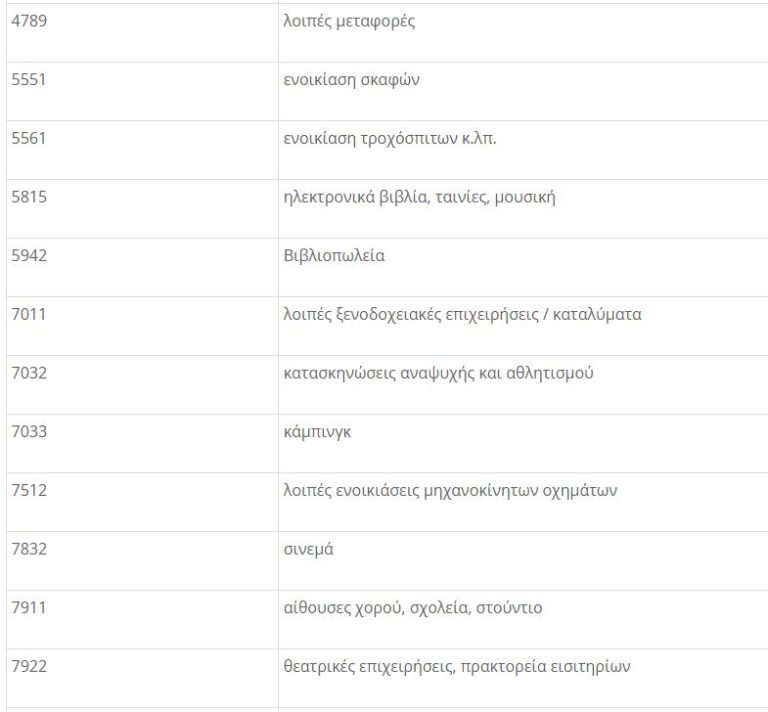Click "θεατρικές επιχειρήσεις, πρακτορεία εισιτηρίων" text
This screenshot has width=768, height=712.
click(x=456, y=667)
